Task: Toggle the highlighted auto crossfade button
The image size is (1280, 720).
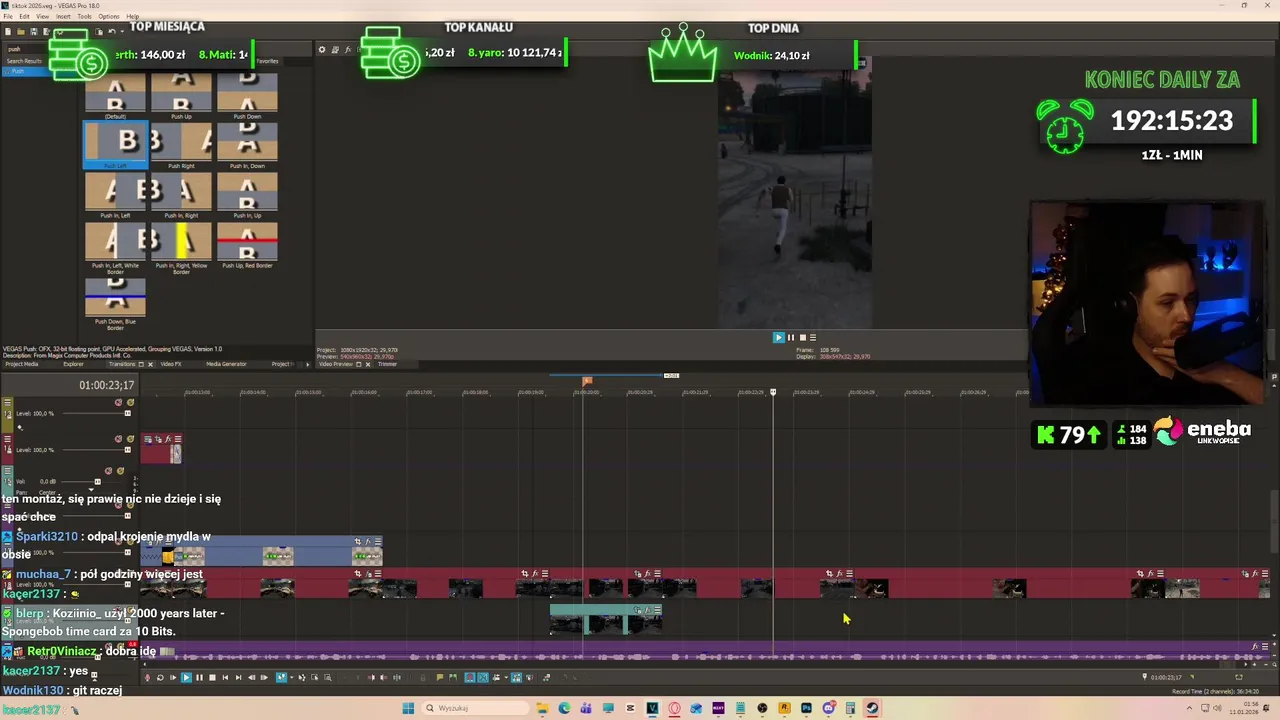Action: [x=483, y=678]
